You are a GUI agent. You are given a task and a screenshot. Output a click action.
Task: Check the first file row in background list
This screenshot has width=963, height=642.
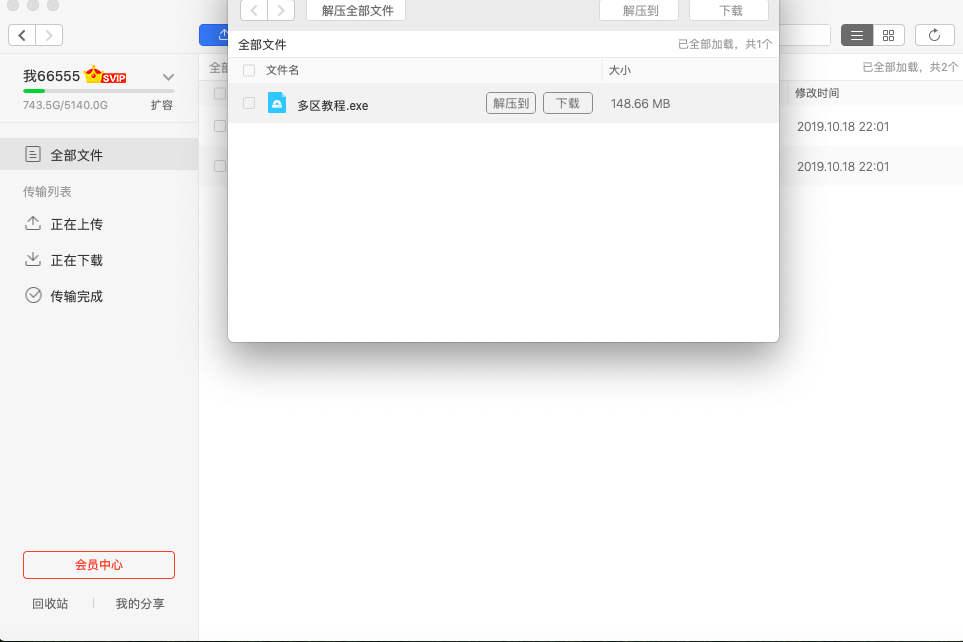coord(219,126)
